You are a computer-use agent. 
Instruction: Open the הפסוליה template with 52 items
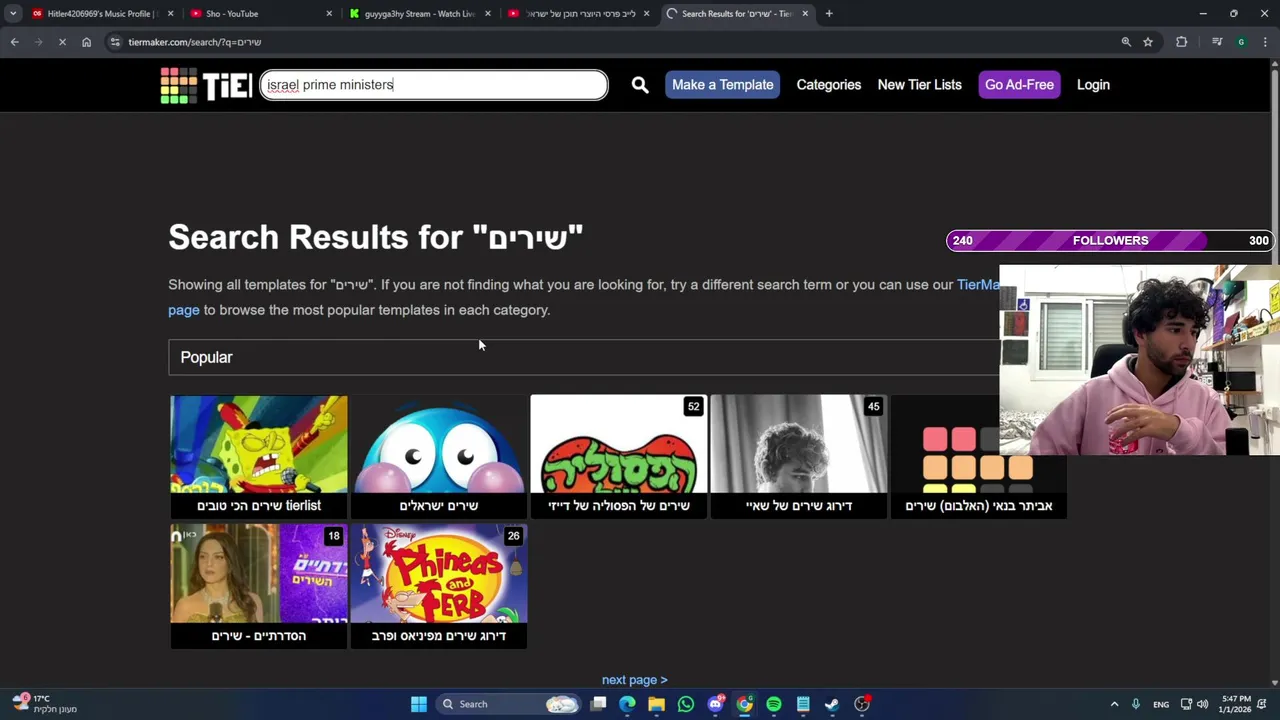[x=619, y=456]
